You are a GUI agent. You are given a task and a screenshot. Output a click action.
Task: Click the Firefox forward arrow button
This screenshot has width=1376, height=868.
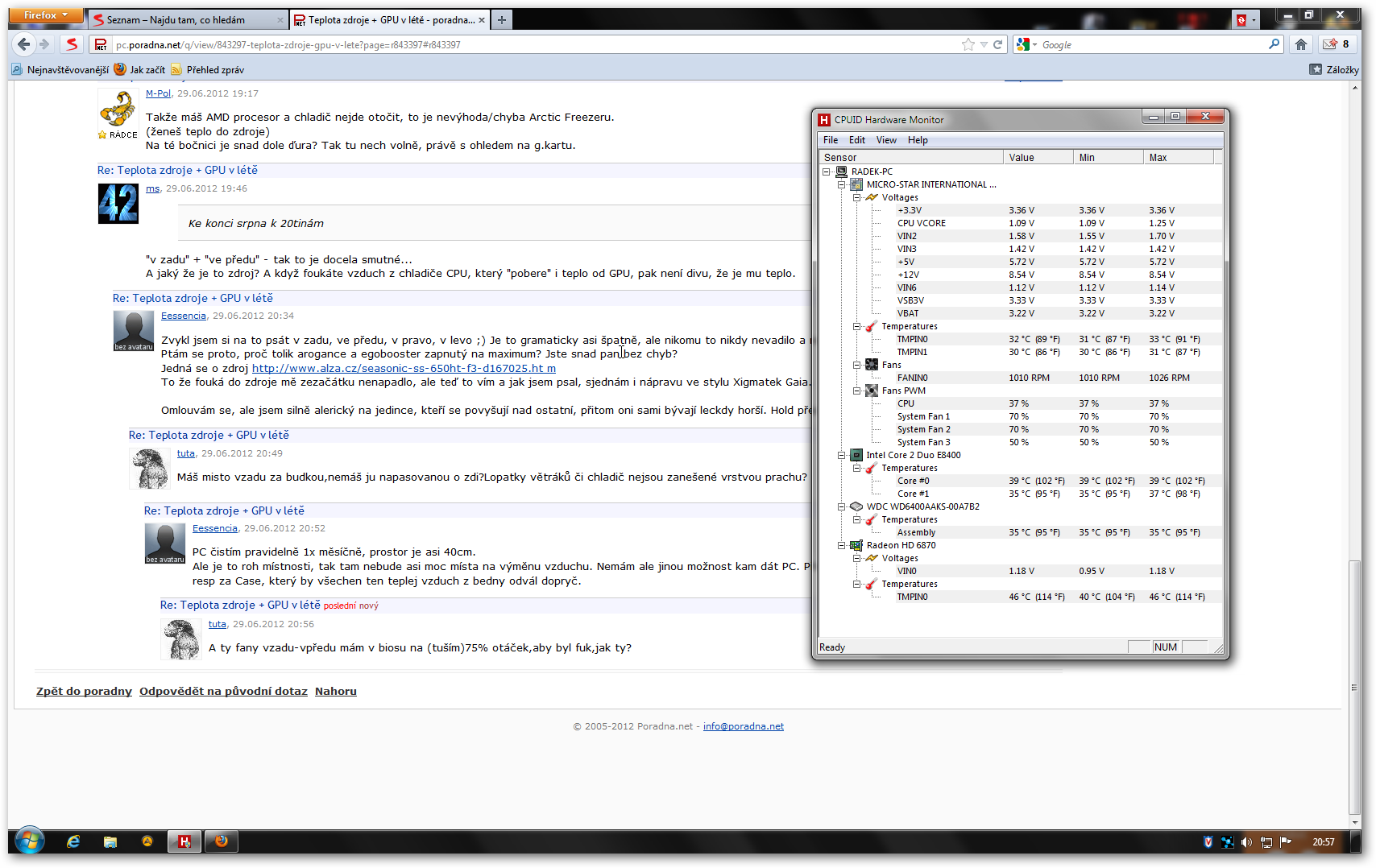(45, 44)
